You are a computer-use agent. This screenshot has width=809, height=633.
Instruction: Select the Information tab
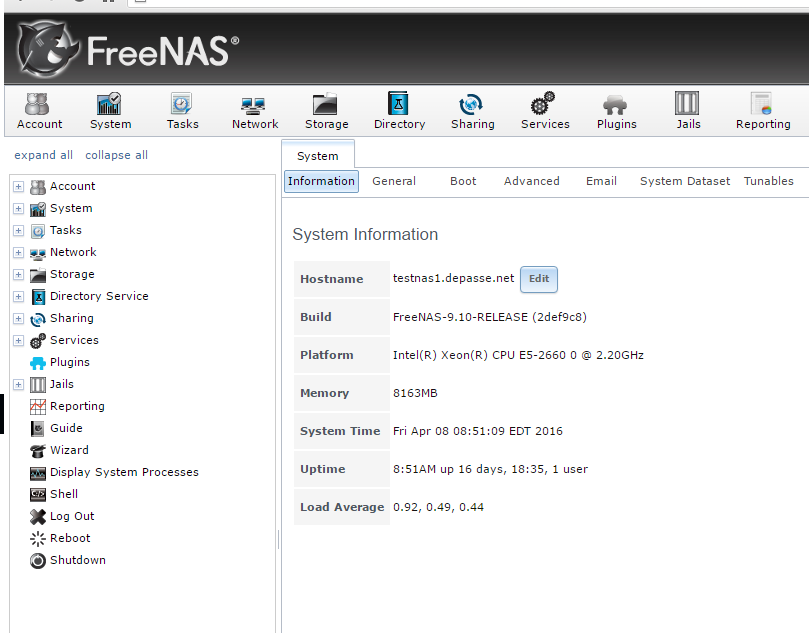click(x=321, y=182)
